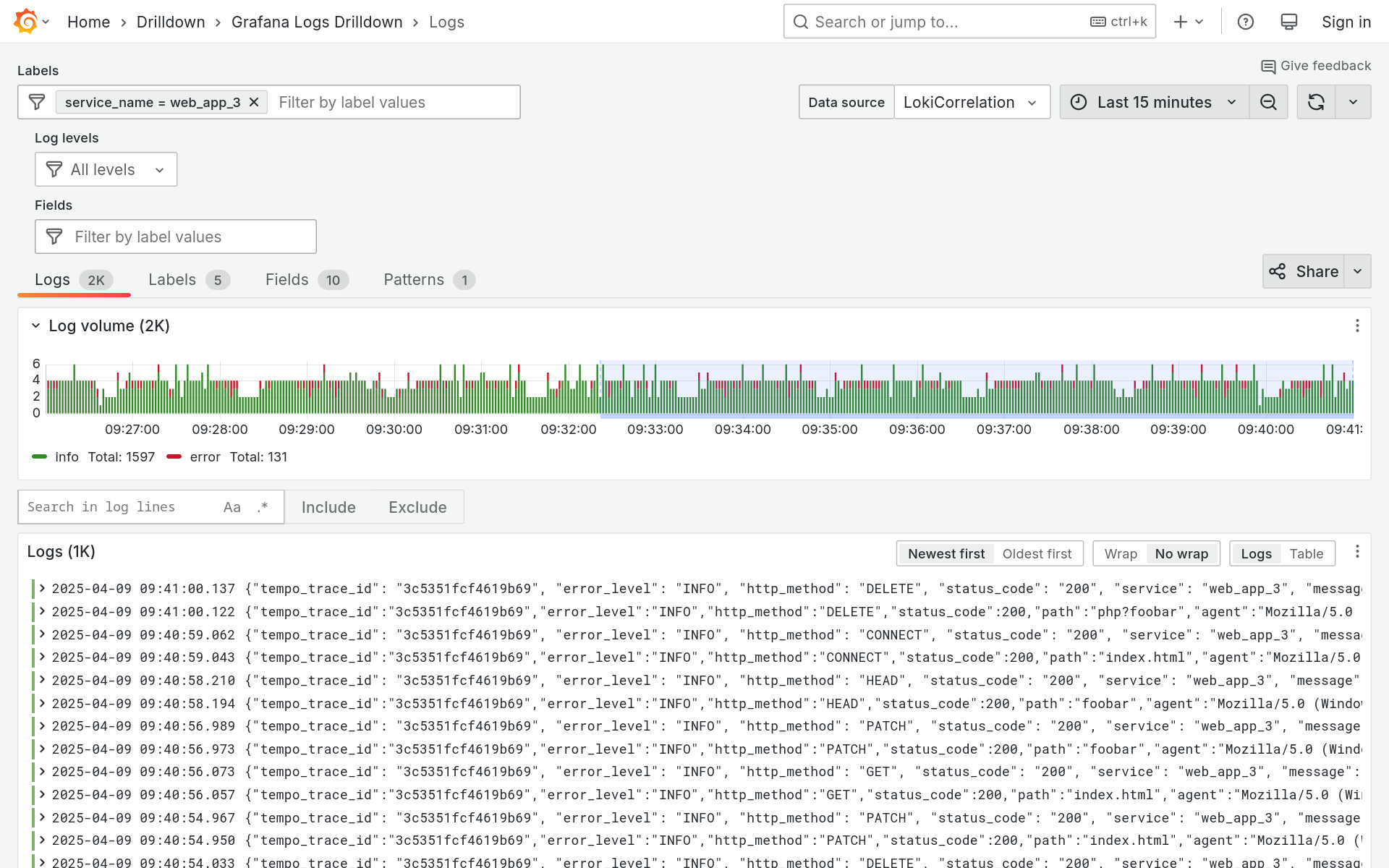Click Sign in
This screenshot has width=1389, height=868.
pyautogui.click(x=1346, y=22)
